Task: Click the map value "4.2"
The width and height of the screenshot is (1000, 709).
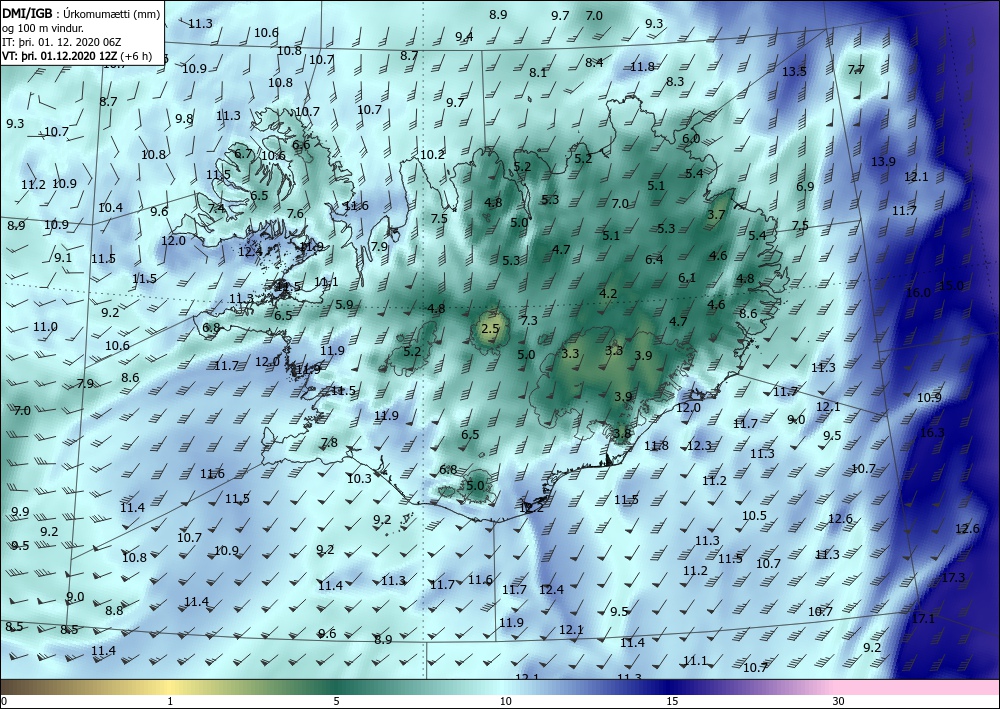Action: point(608,293)
